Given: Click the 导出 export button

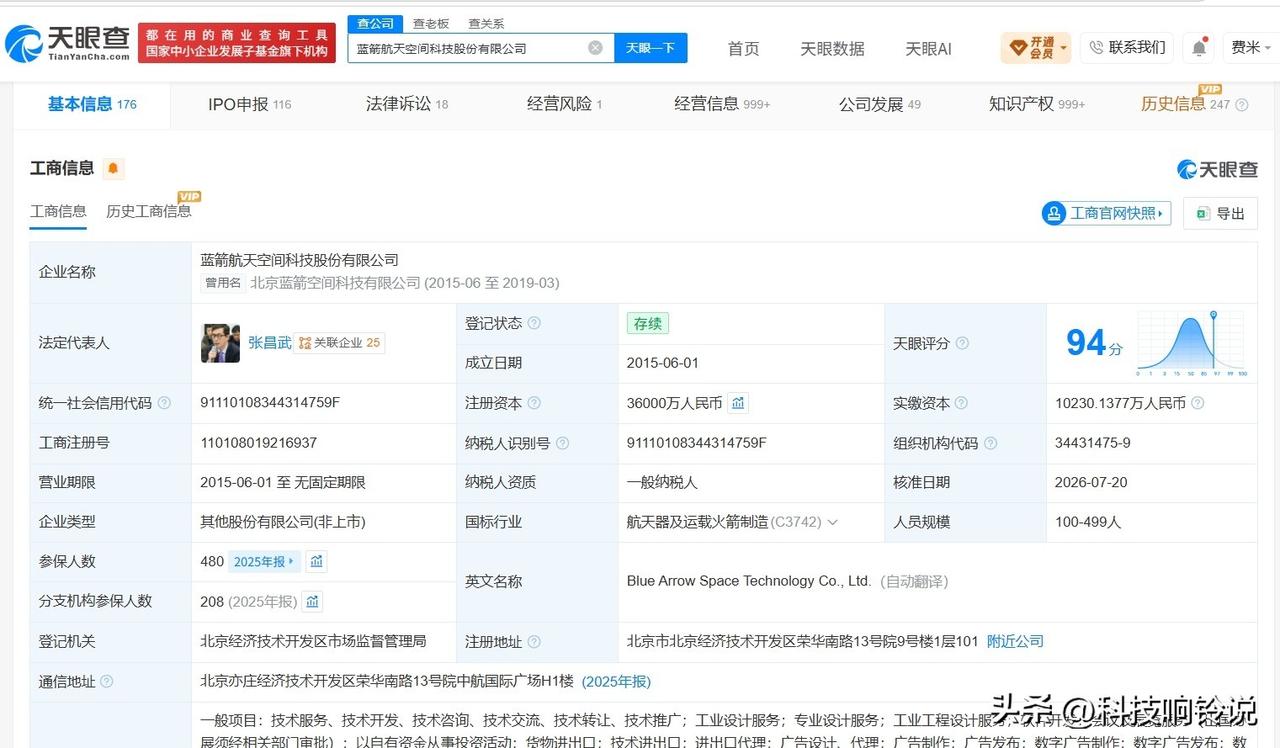Looking at the screenshot, I should [x=1220, y=213].
